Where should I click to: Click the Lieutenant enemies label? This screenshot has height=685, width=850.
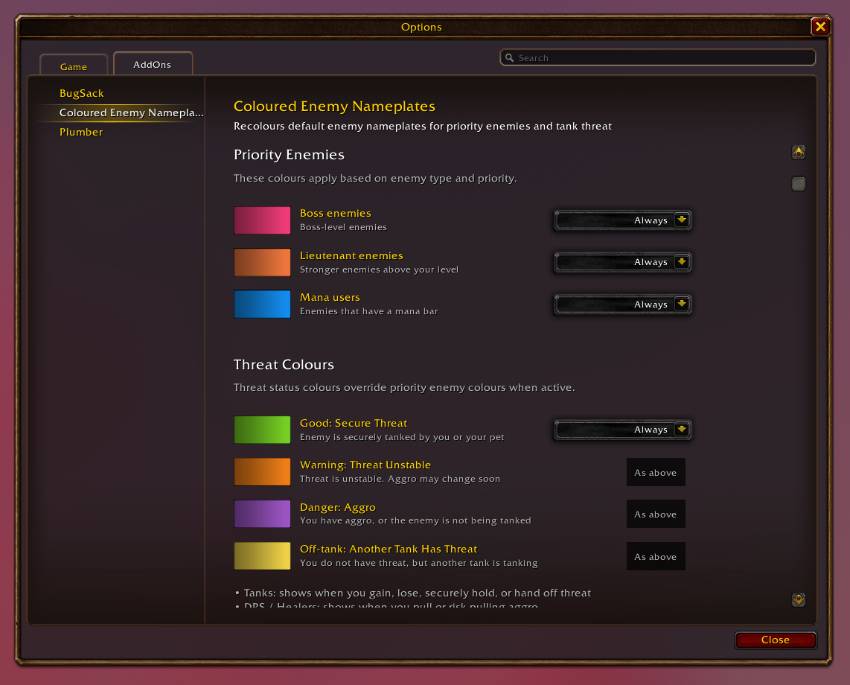pos(351,255)
